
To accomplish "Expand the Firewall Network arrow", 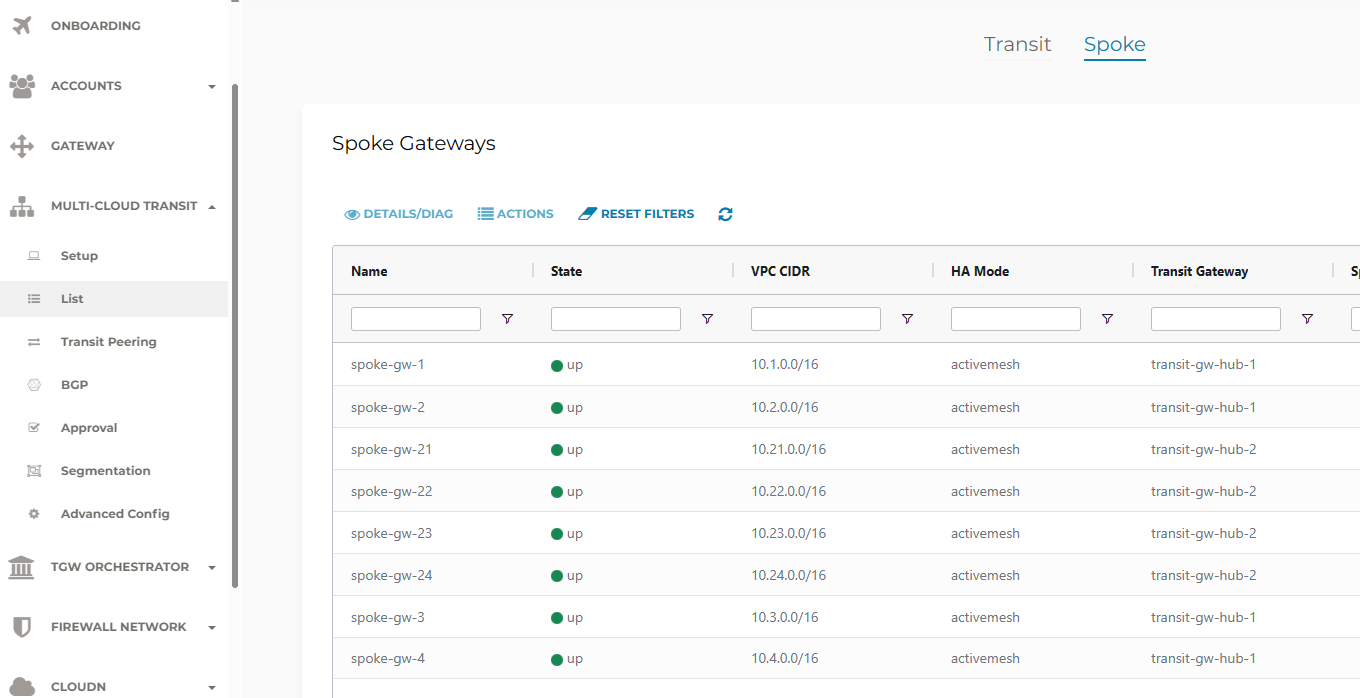I will click(x=212, y=628).
